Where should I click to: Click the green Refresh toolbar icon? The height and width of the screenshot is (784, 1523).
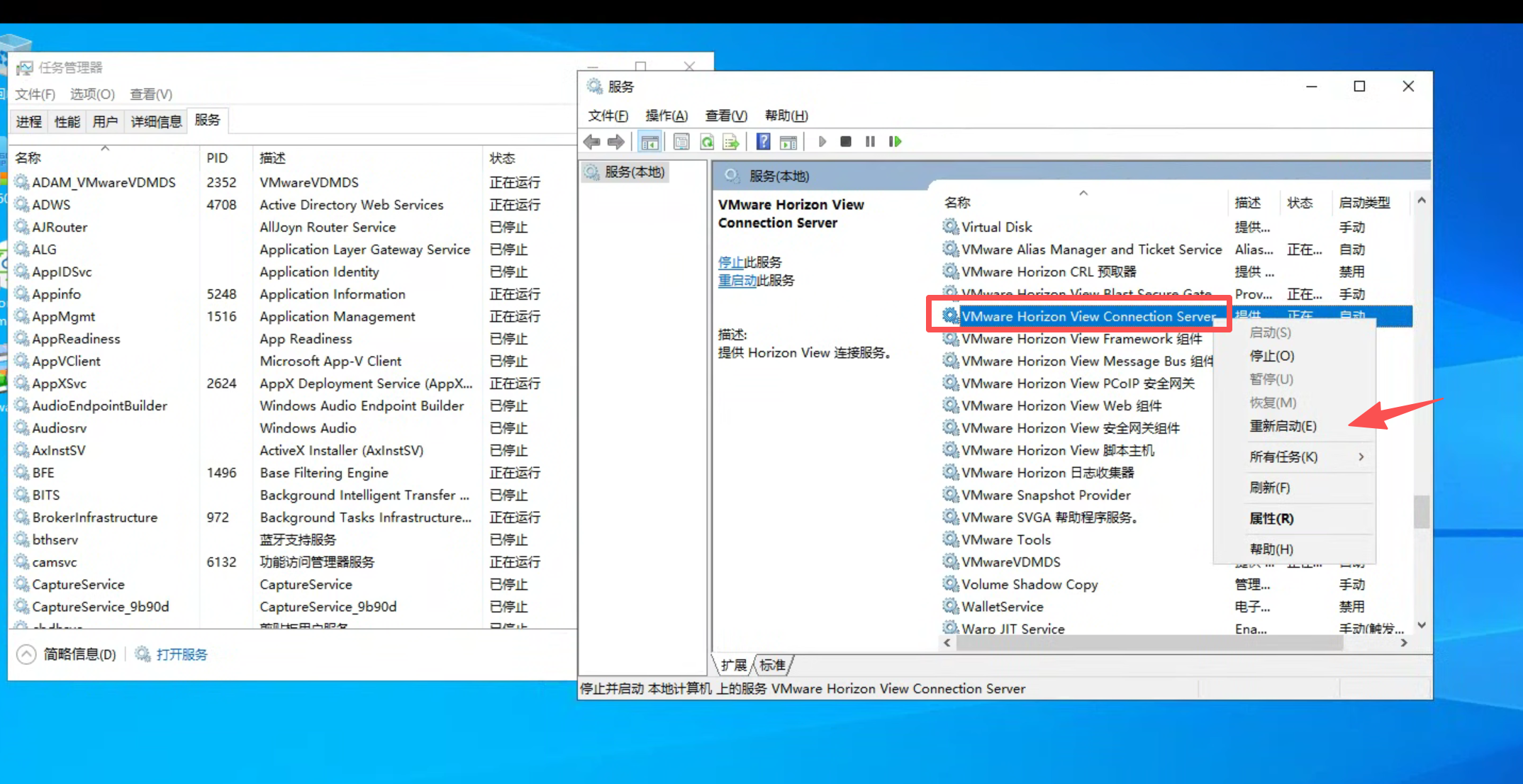[x=707, y=142]
